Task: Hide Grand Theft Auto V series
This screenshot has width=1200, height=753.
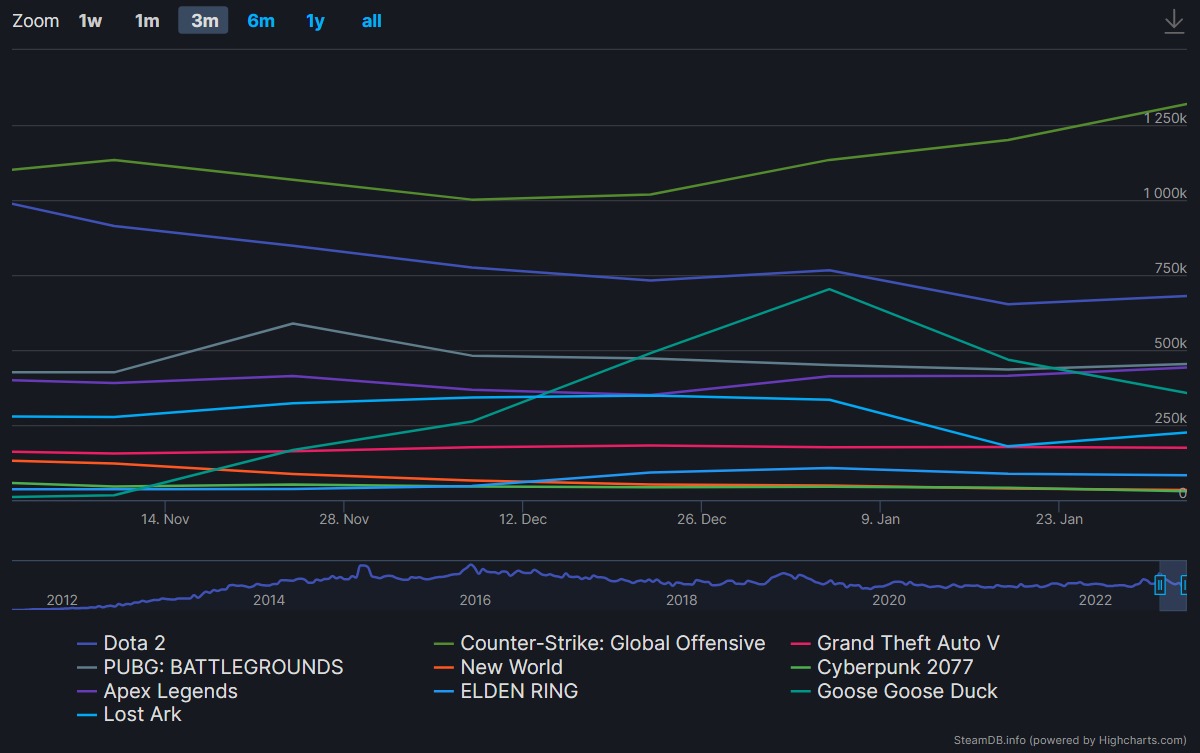Action: pos(895,643)
